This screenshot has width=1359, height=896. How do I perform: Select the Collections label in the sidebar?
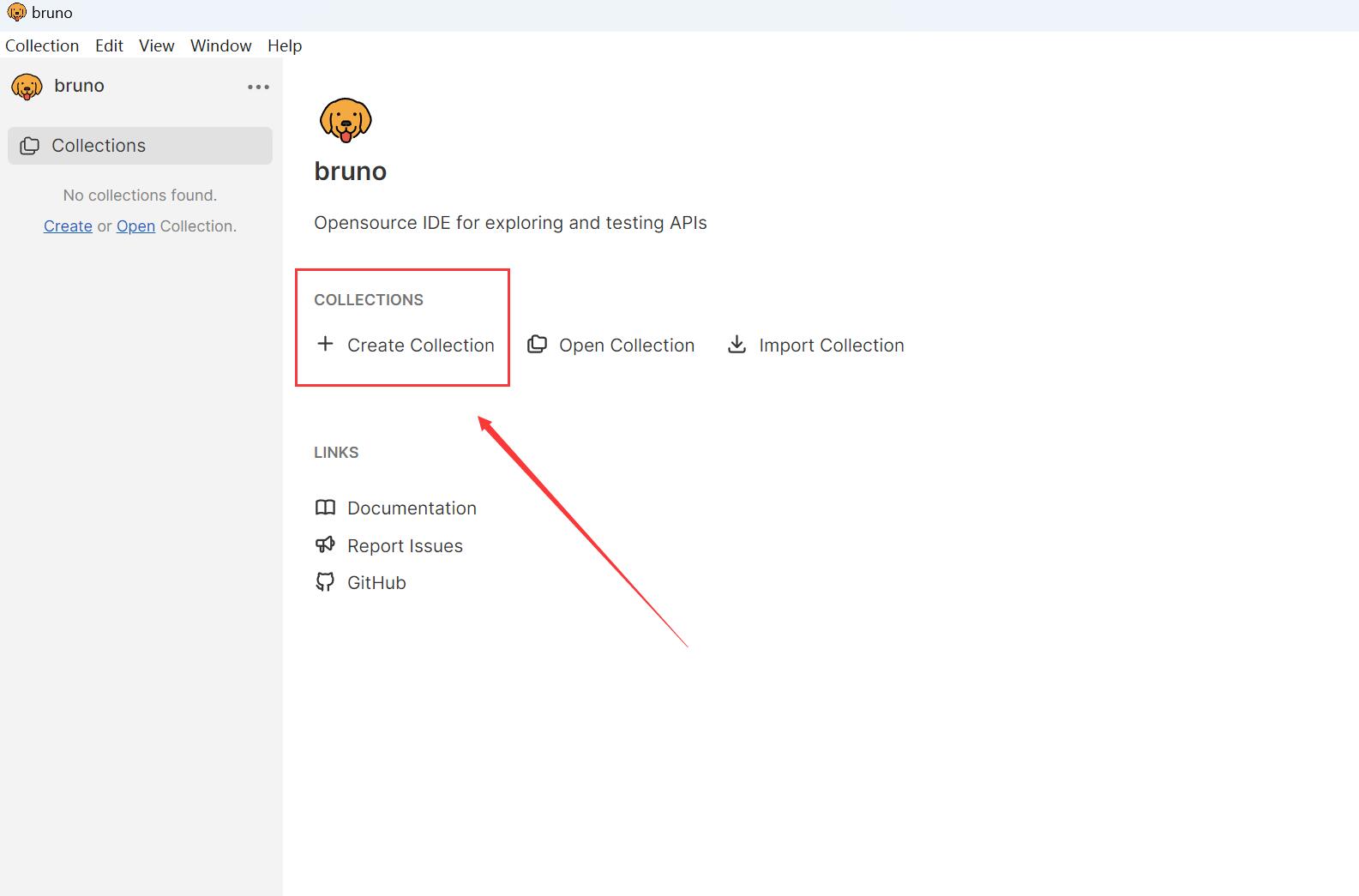click(x=99, y=146)
